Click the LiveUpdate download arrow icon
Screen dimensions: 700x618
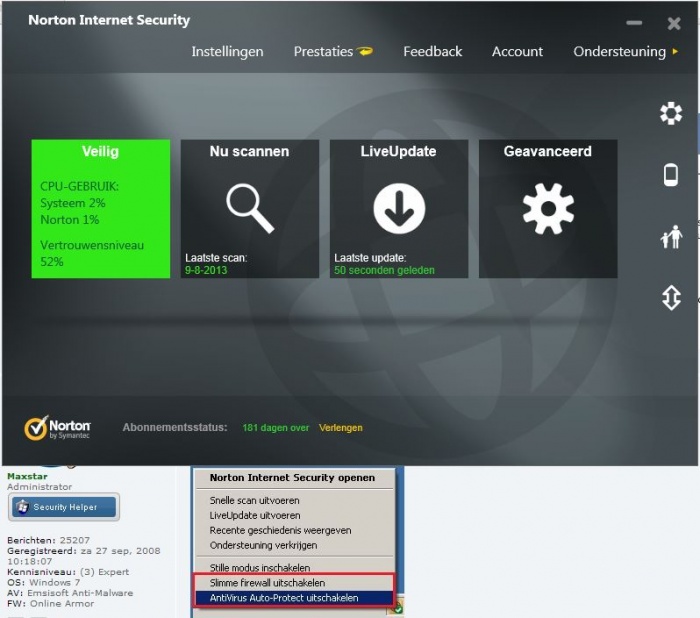coord(399,209)
